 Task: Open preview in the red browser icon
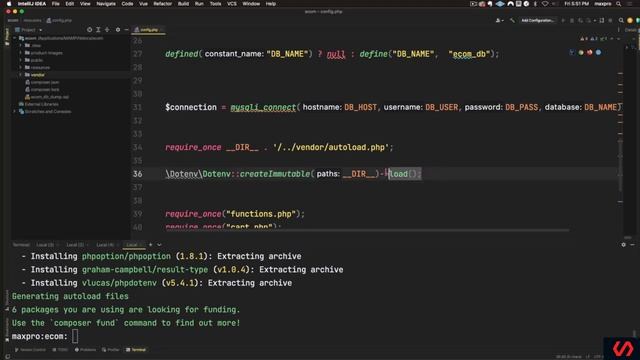pos(589,52)
